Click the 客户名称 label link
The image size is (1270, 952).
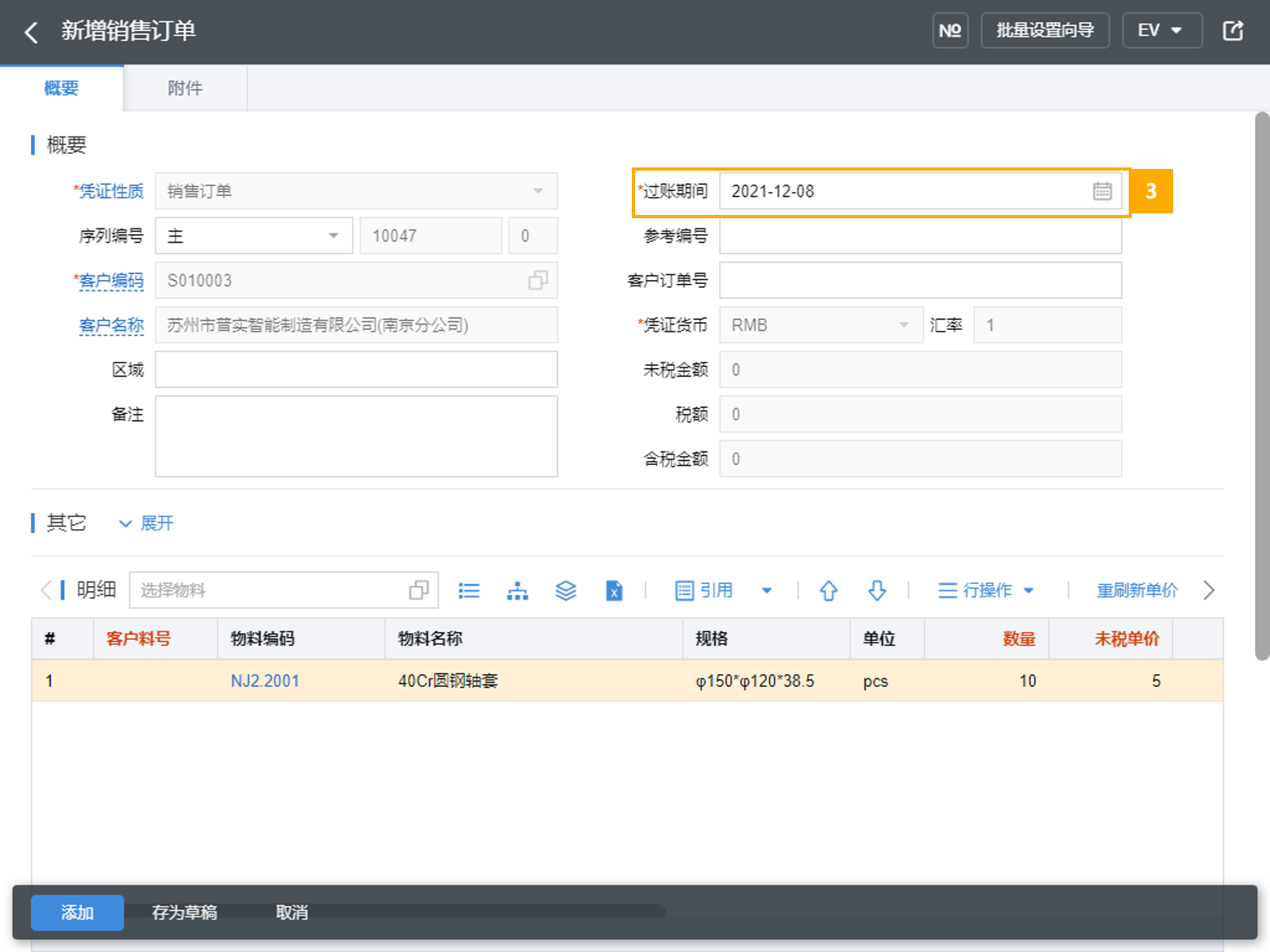tap(111, 325)
